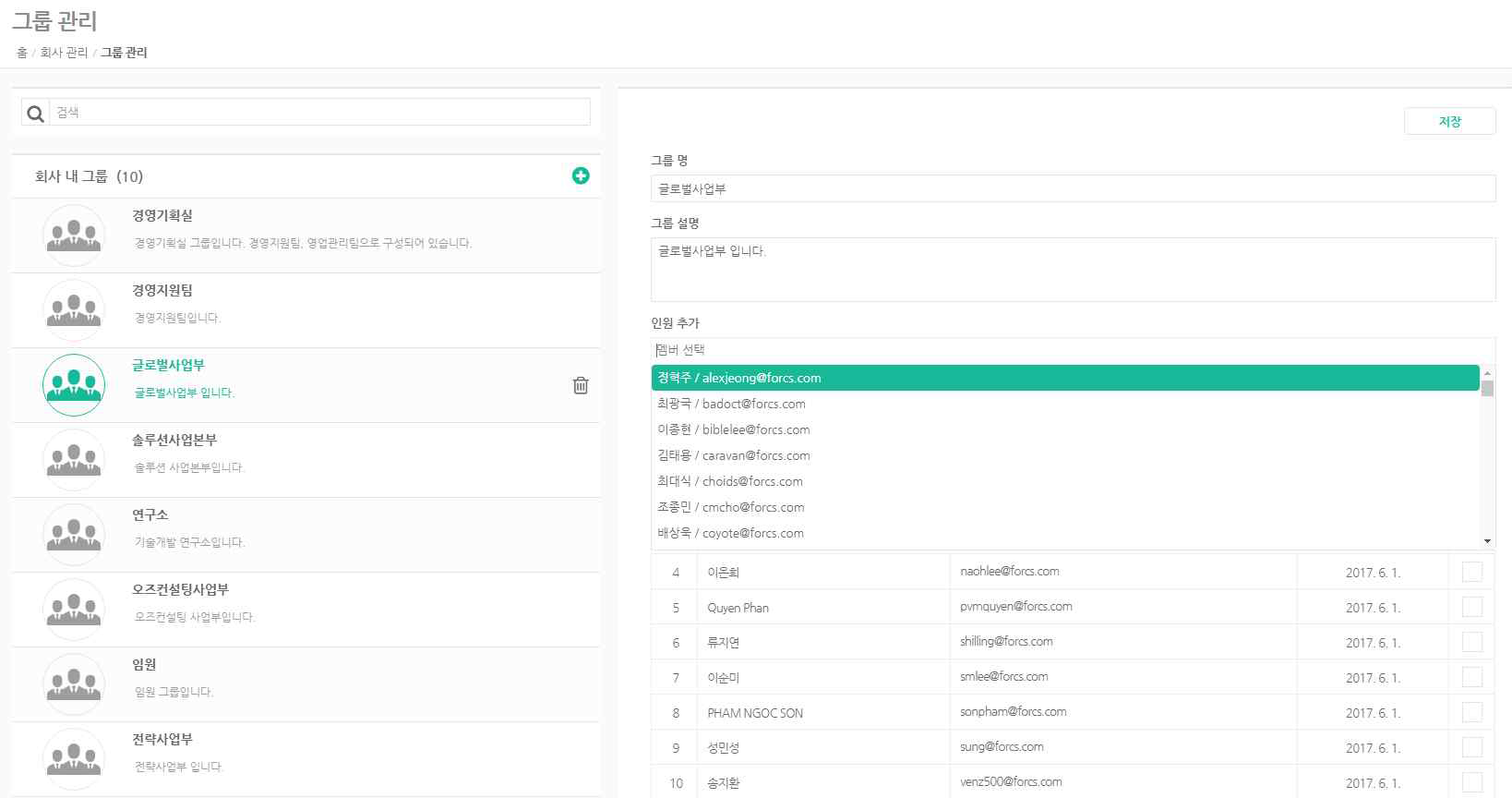The height and width of the screenshot is (798, 1512).
Task: Click 오즈컨설팅사업부 group avatar icon
Action: tap(74, 610)
